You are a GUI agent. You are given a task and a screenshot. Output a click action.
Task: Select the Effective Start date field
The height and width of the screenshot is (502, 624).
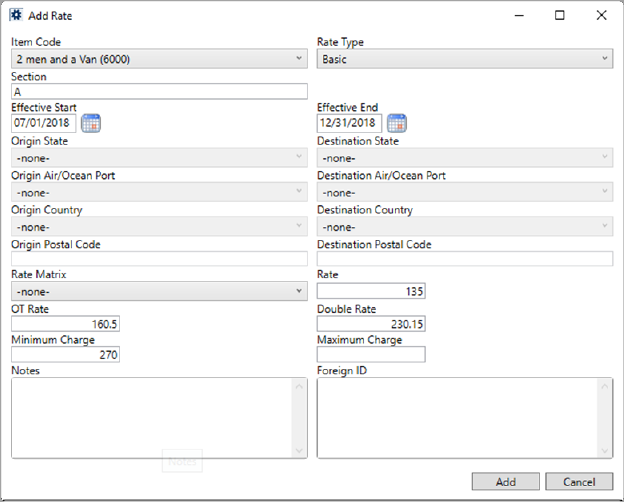click(x=43, y=123)
